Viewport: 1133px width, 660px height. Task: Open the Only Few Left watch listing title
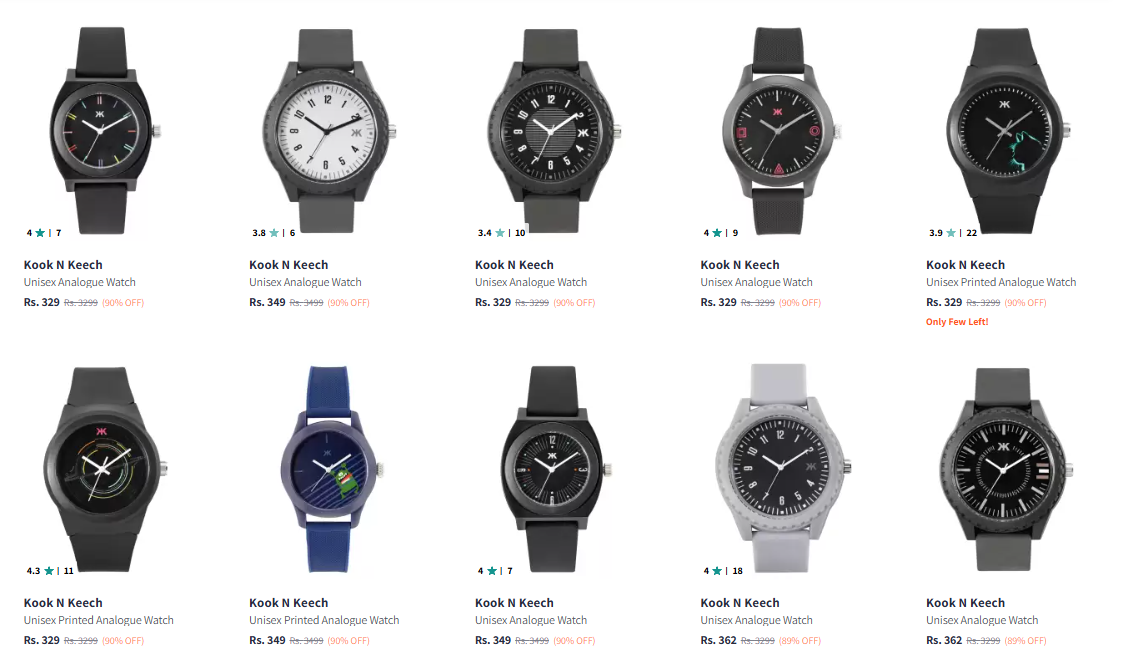point(1001,282)
